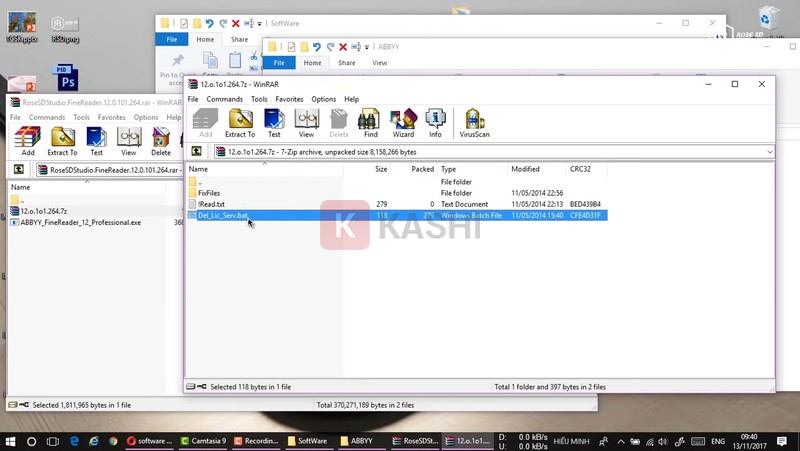Viewport: 800px width, 451px height.
Task: Open the Commands menu in the front WinRAR window
Action: 224,99
